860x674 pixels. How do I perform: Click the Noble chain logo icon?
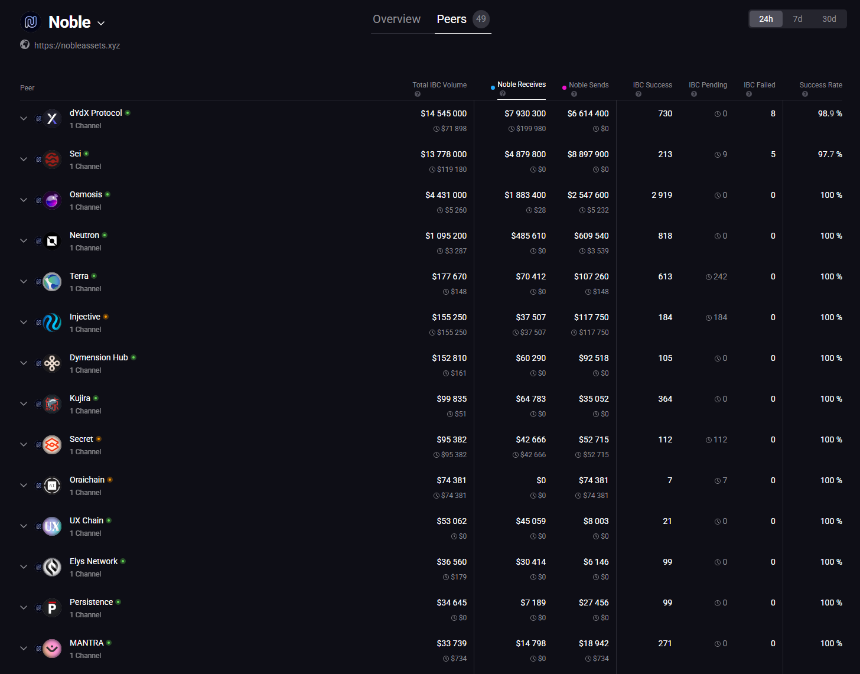(x=31, y=22)
